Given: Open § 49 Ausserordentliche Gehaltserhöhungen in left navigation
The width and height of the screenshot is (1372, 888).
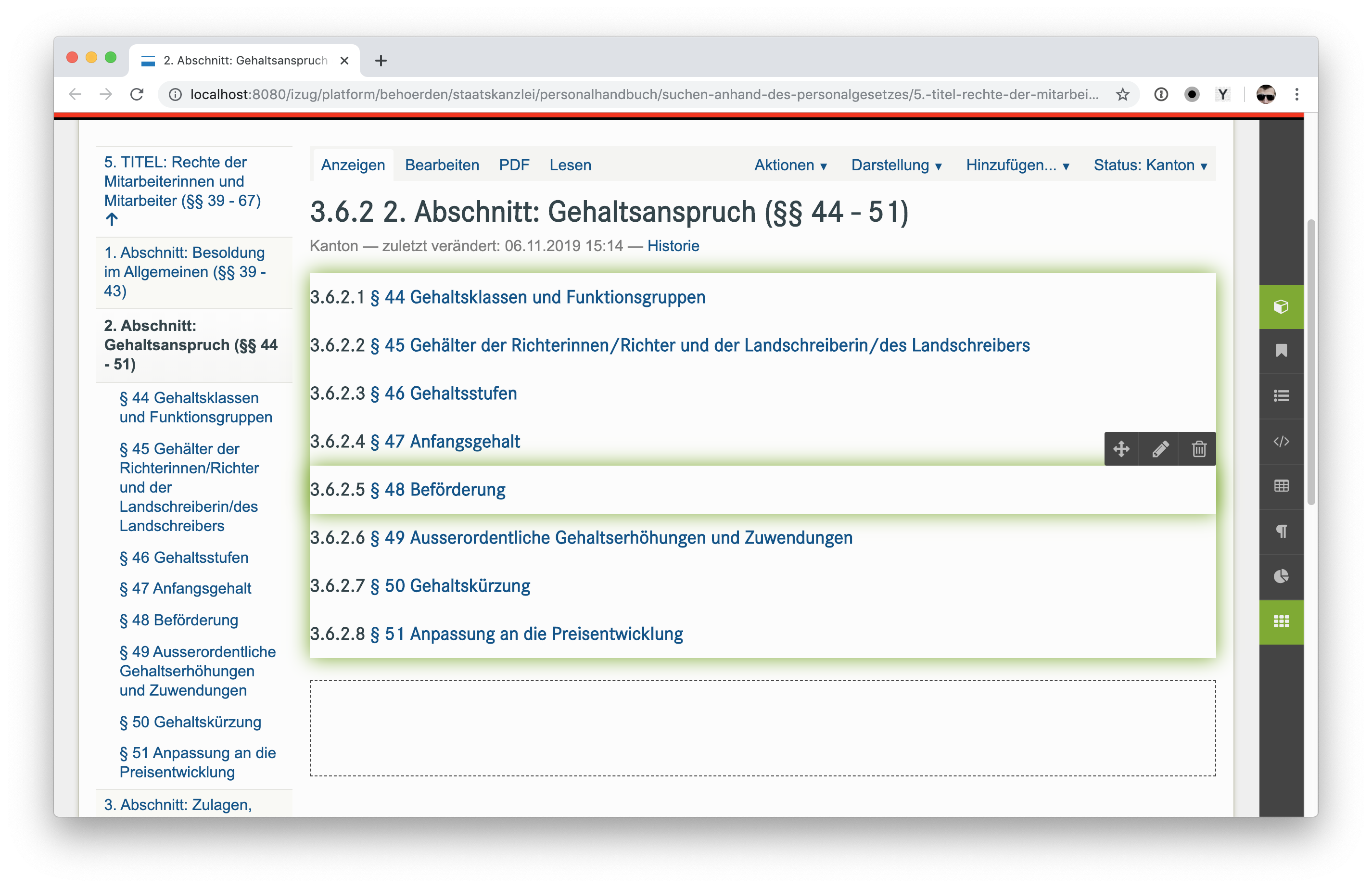Looking at the screenshot, I should tap(198, 671).
